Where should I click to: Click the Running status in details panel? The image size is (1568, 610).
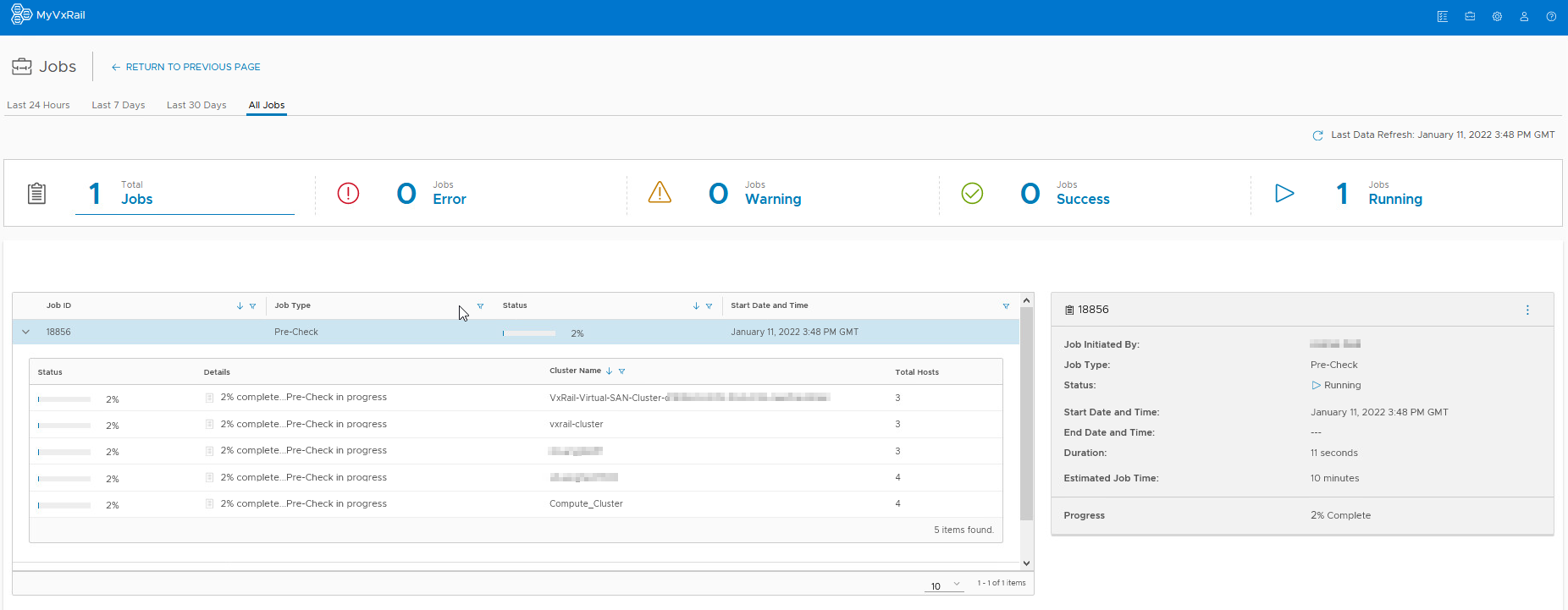(1336, 386)
